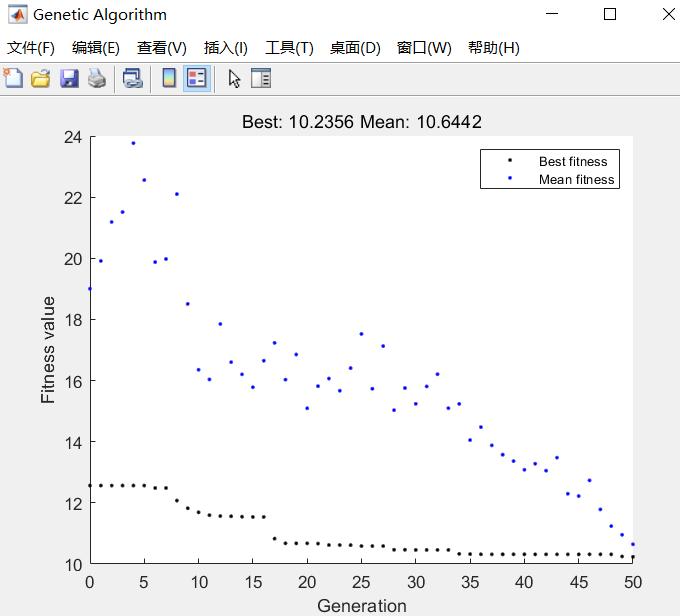Image resolution: width=680 pixels, height=616 pixels.
Task: Select the 'Mean fitness' legend entry
Action: pos(576,179)
